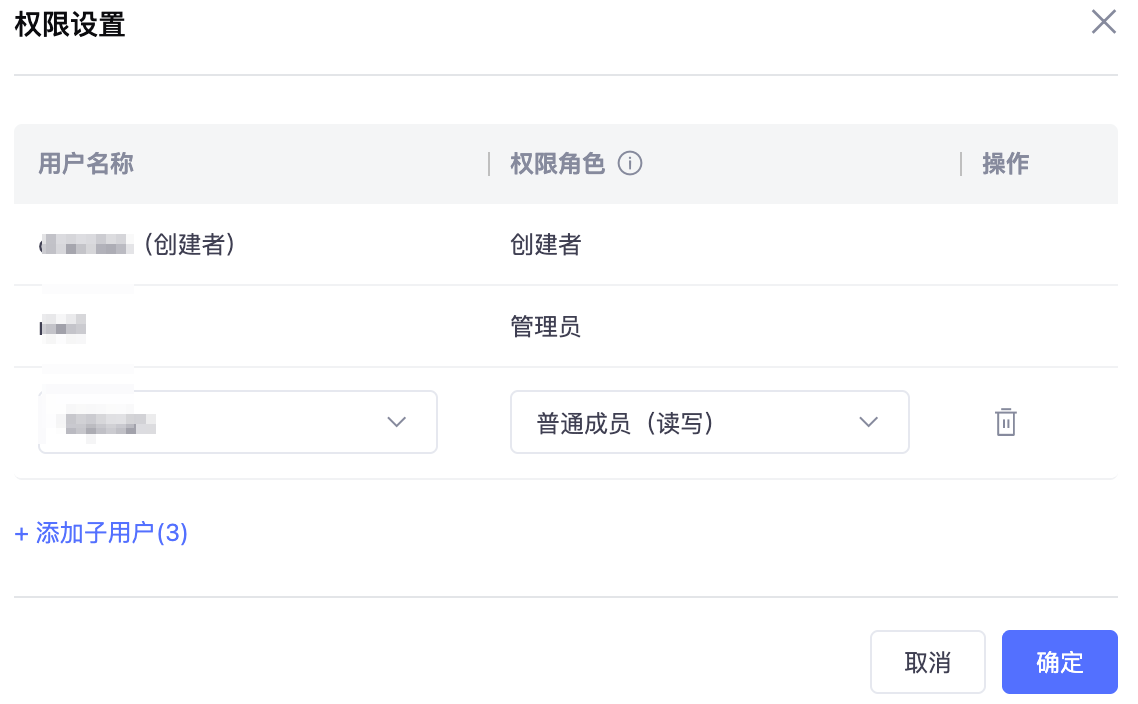Click the info icon beside 权限角色
This screenshot has height=704, width=1138.
pos(630,164)
